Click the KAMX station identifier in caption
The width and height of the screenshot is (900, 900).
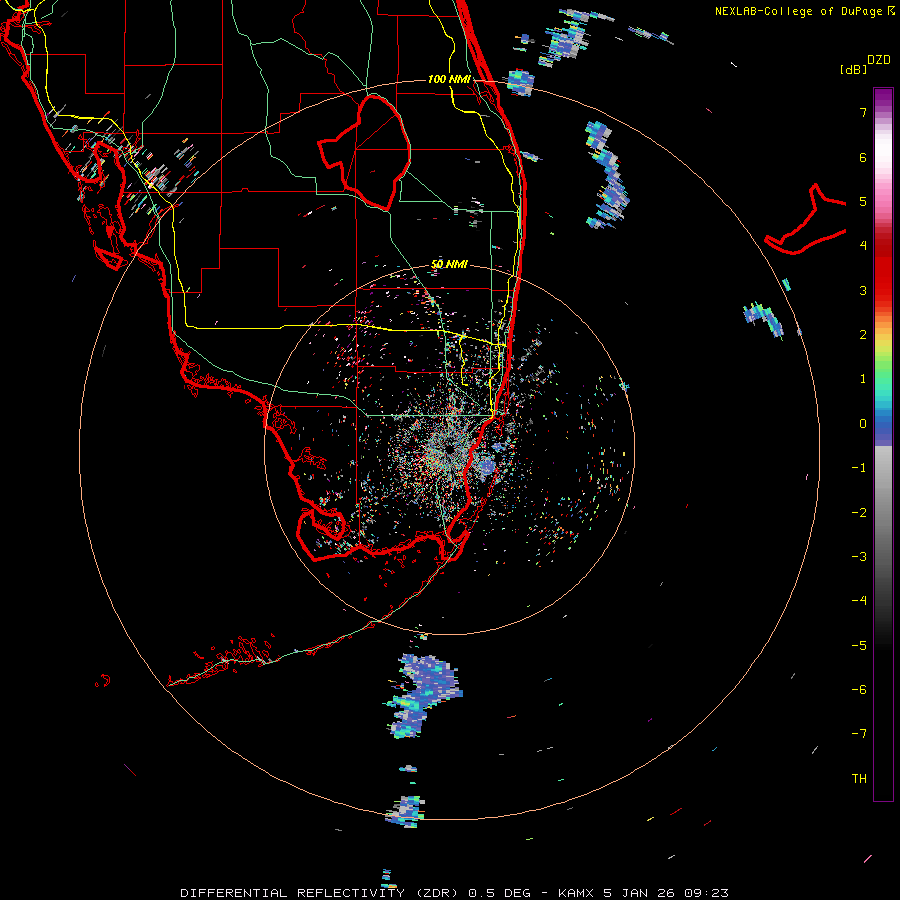coord(576,893)
